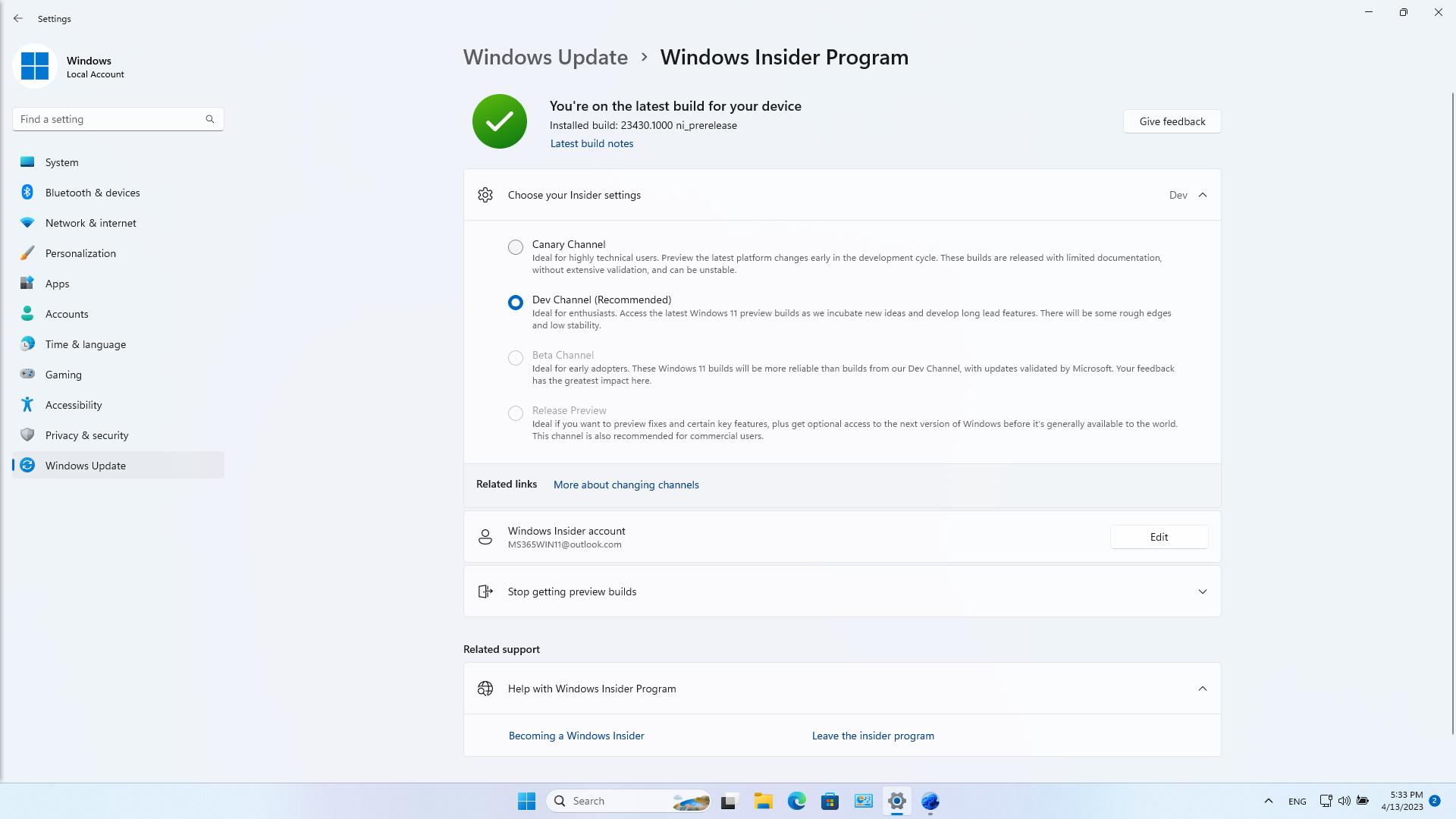The width and height of the screenshot is (1456, 819).
Task: Select the Canary Channel radio button
Action: coord(516,246)
